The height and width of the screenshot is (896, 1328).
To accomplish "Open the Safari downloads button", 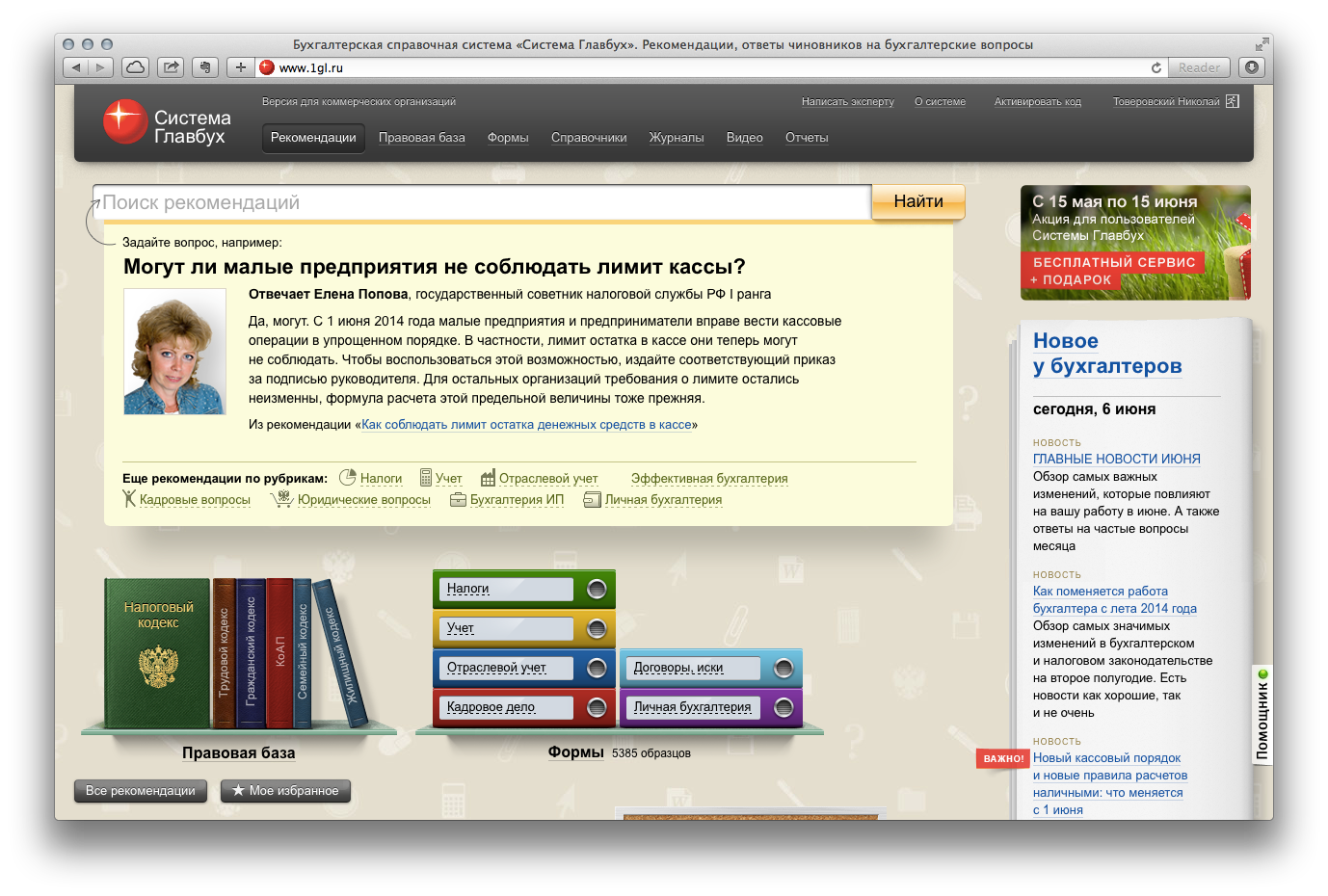I will click(x=1251, y=67).
